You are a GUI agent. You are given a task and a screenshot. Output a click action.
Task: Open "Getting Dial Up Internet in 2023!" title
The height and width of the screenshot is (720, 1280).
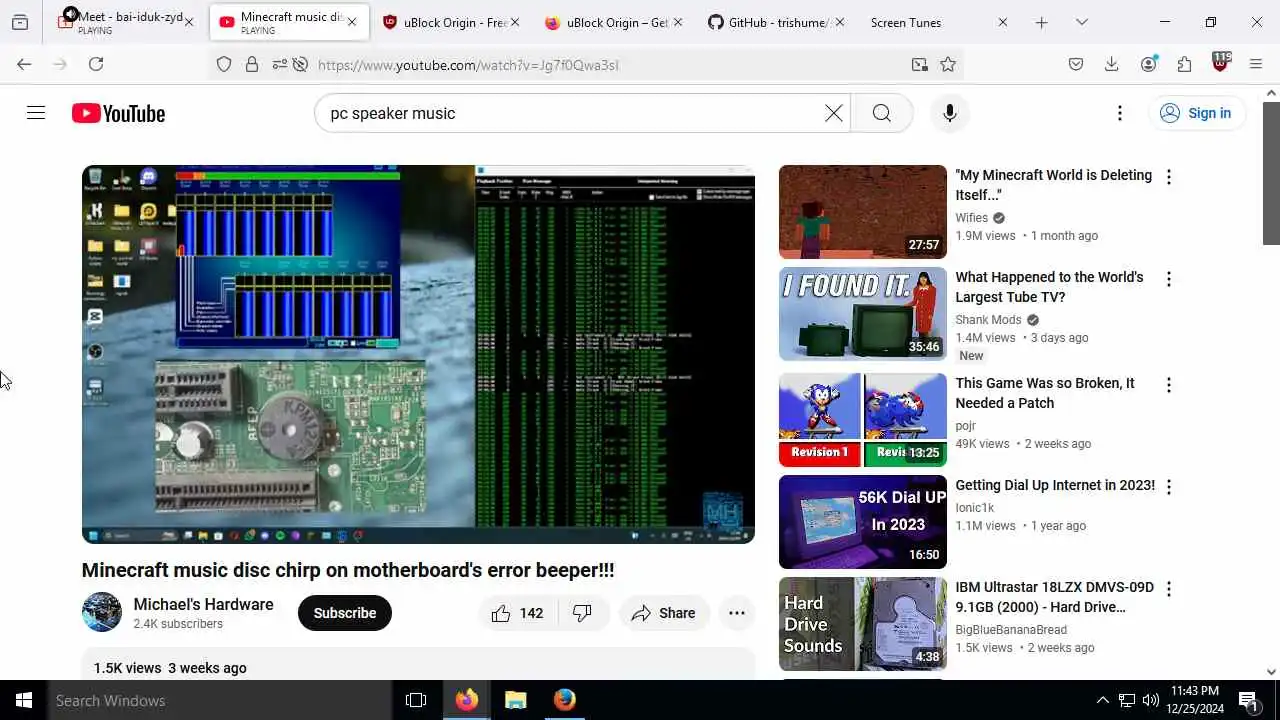point(1055,485)
